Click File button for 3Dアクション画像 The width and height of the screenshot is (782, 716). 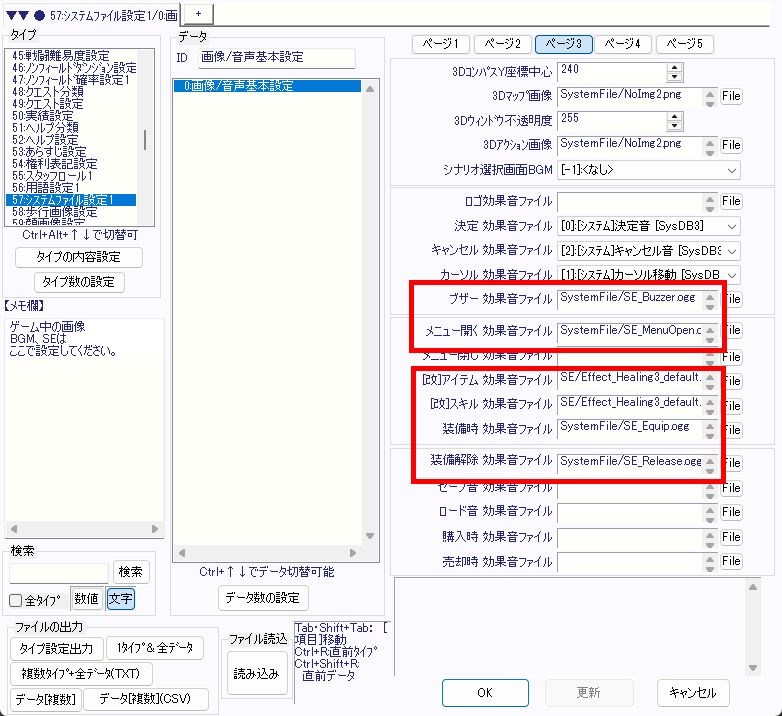732,145
